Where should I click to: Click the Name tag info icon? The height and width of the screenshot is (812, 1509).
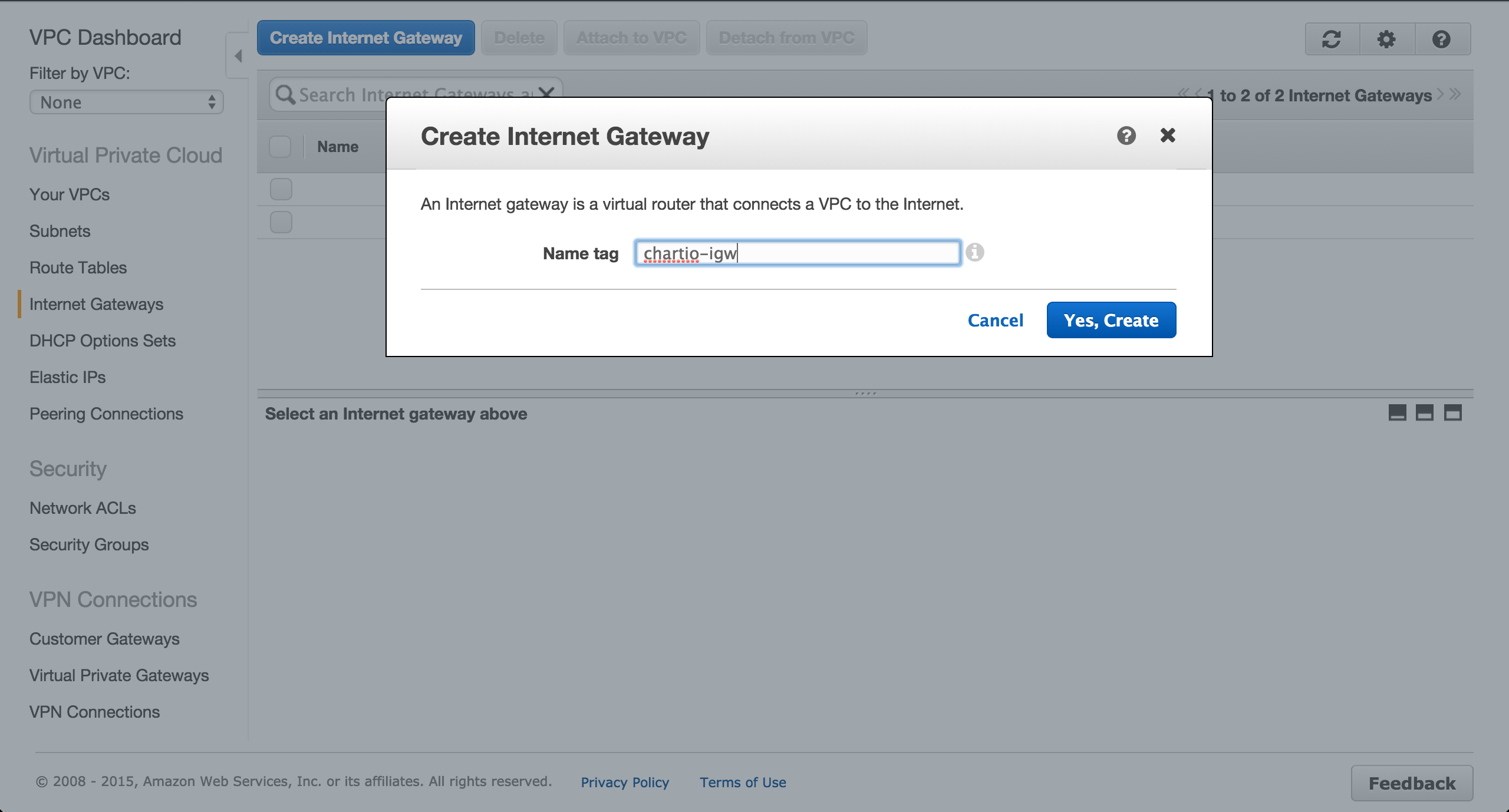[x=975, y=253]
